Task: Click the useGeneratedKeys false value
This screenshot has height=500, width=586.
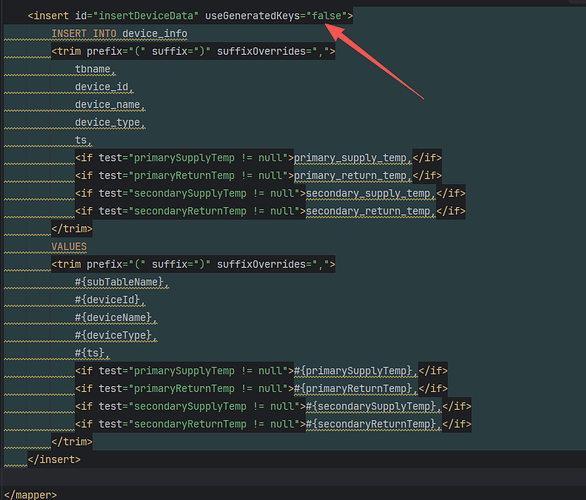Action: [x=327, y=16]
